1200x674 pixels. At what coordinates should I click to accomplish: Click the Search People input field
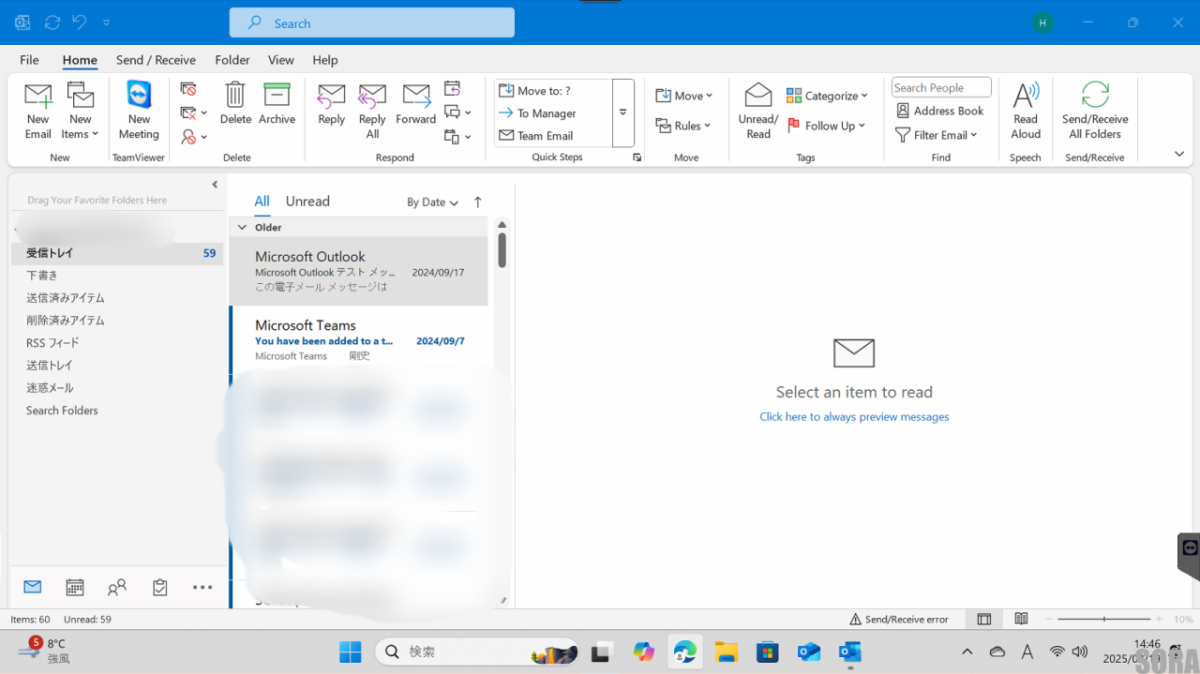[x=940, y=88]
